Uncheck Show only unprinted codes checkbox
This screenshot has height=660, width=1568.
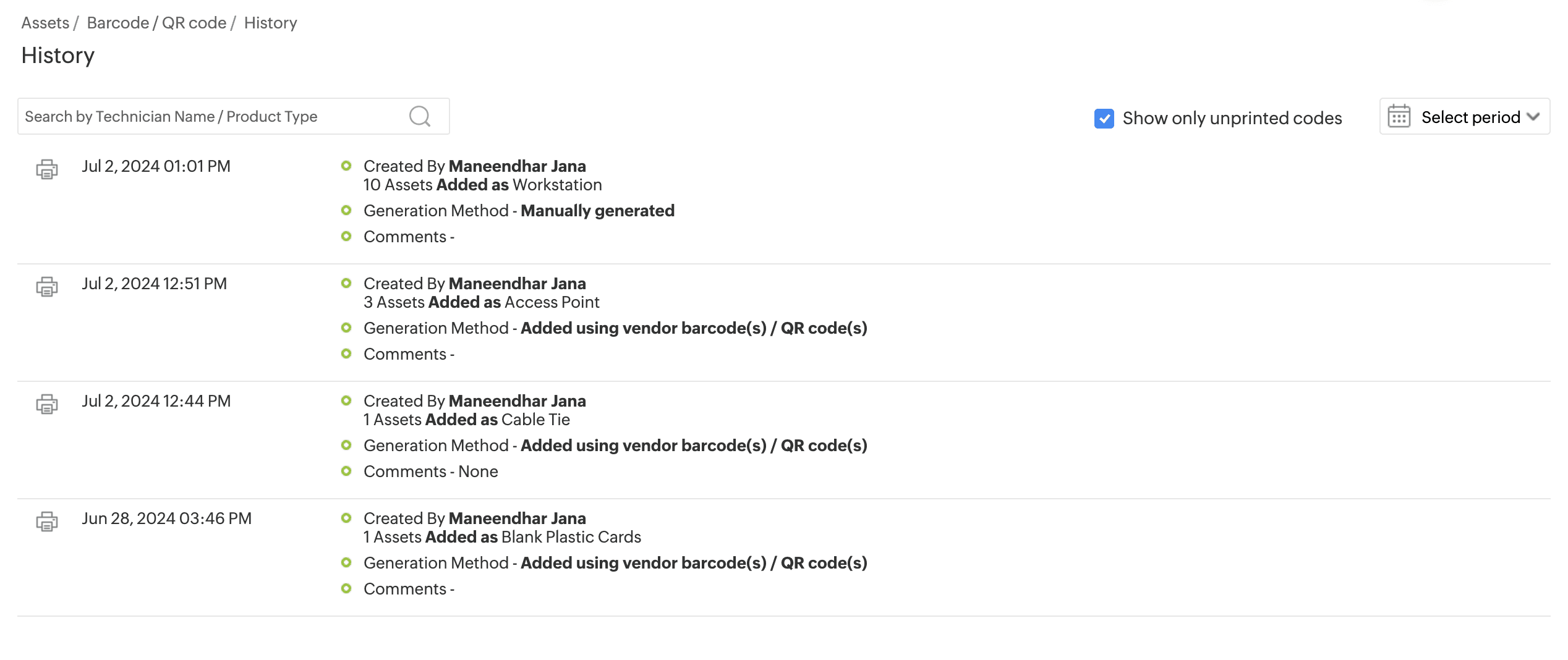pos(1104,118)
